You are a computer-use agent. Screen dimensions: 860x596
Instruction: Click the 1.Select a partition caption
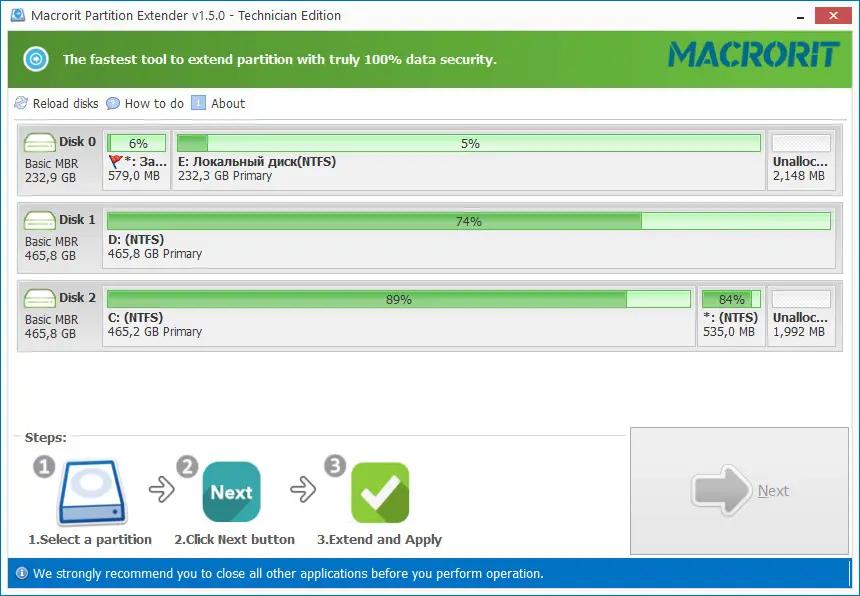[90, 540]
